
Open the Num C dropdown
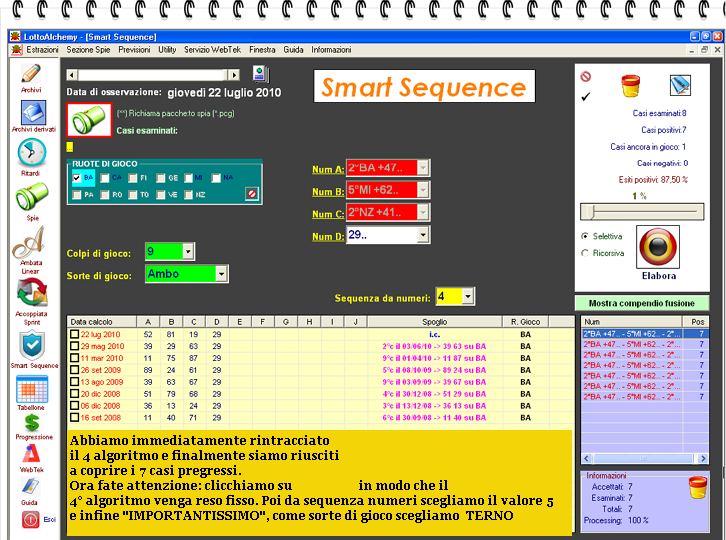tap(423, 212)
